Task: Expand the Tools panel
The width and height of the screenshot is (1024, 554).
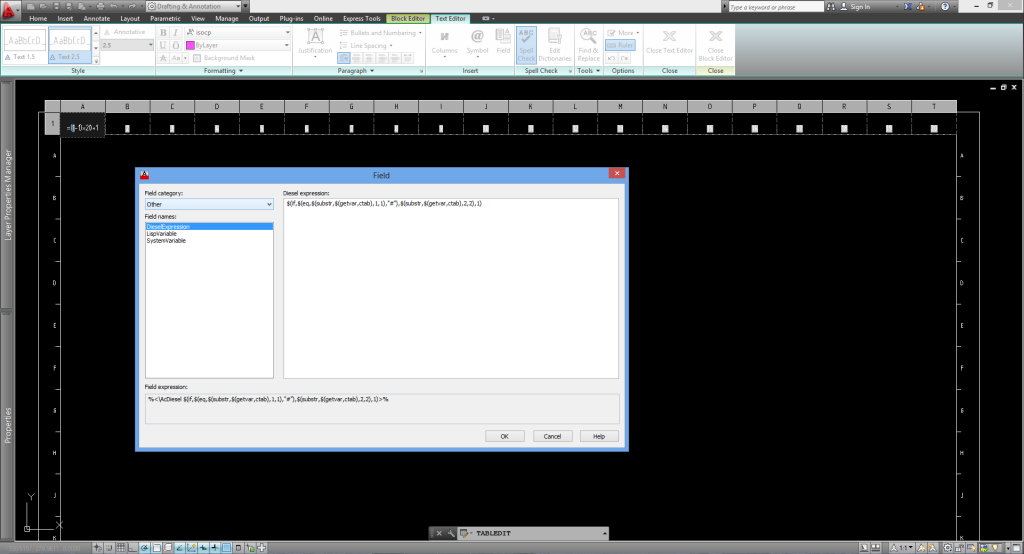Action: point(588,71)
